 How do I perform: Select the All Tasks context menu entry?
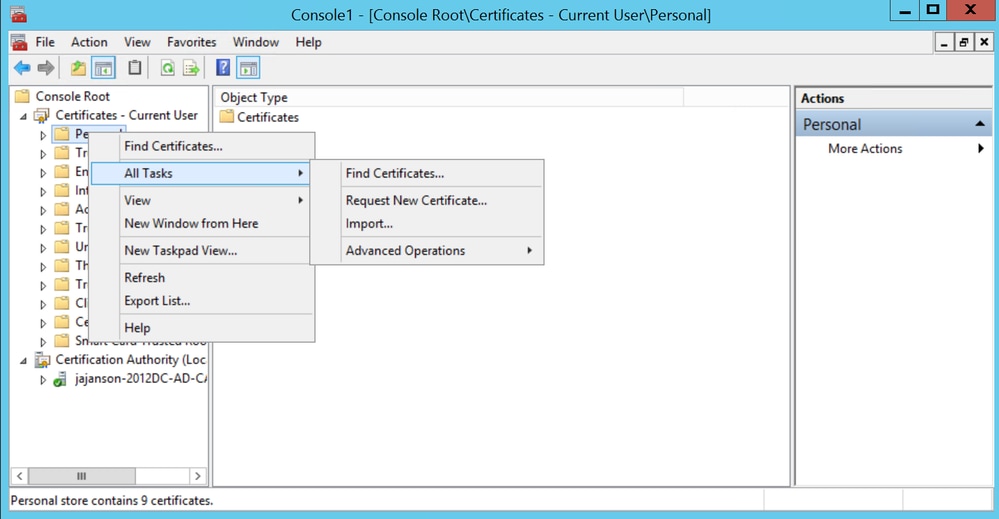tap(202, 173)
